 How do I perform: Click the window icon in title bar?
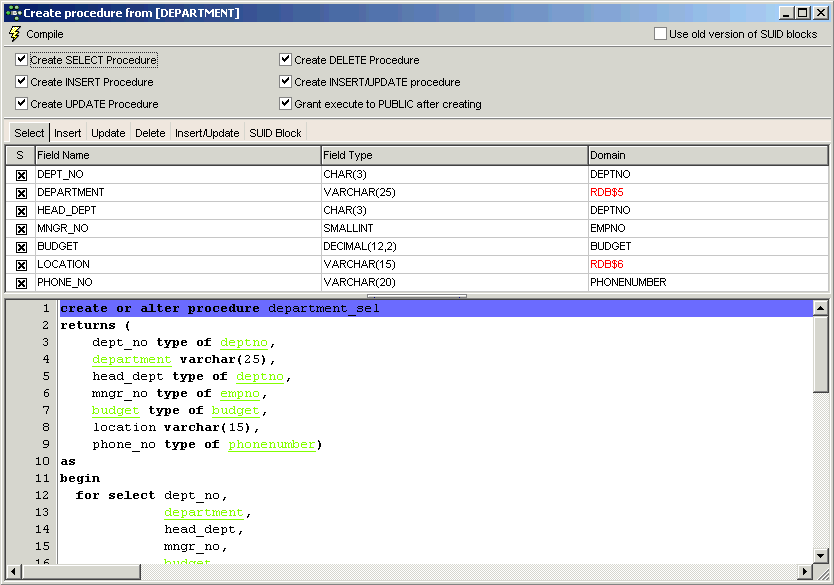point(12,12)
